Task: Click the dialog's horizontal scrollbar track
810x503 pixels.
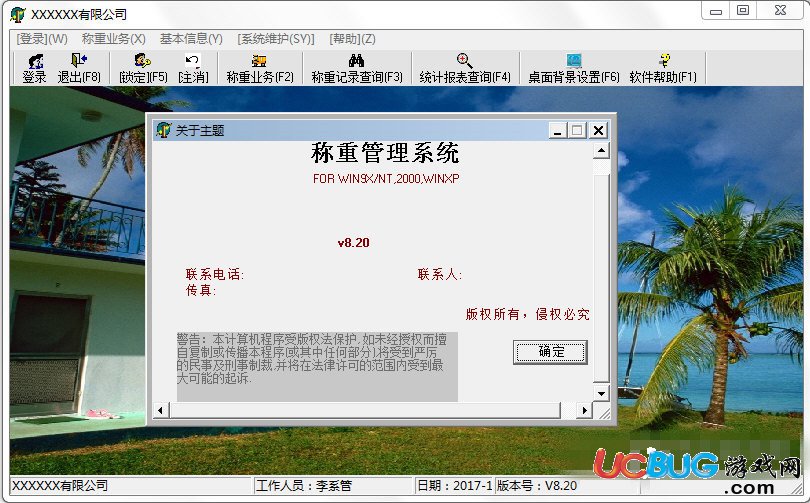Action: click(x=372, y=411)
